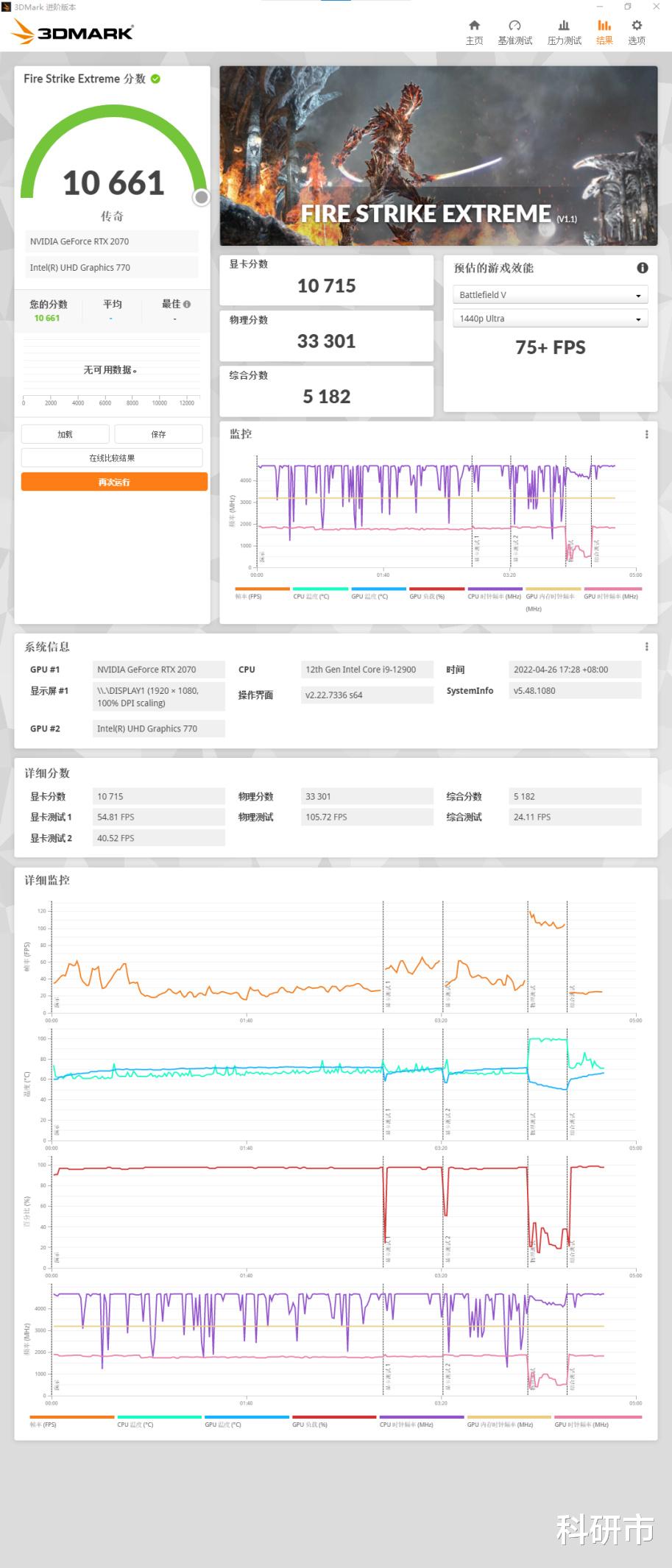Click 在线比较结果 compare online button
The width and height of the screenshot is (672, 1568).
tap(112, 458)
